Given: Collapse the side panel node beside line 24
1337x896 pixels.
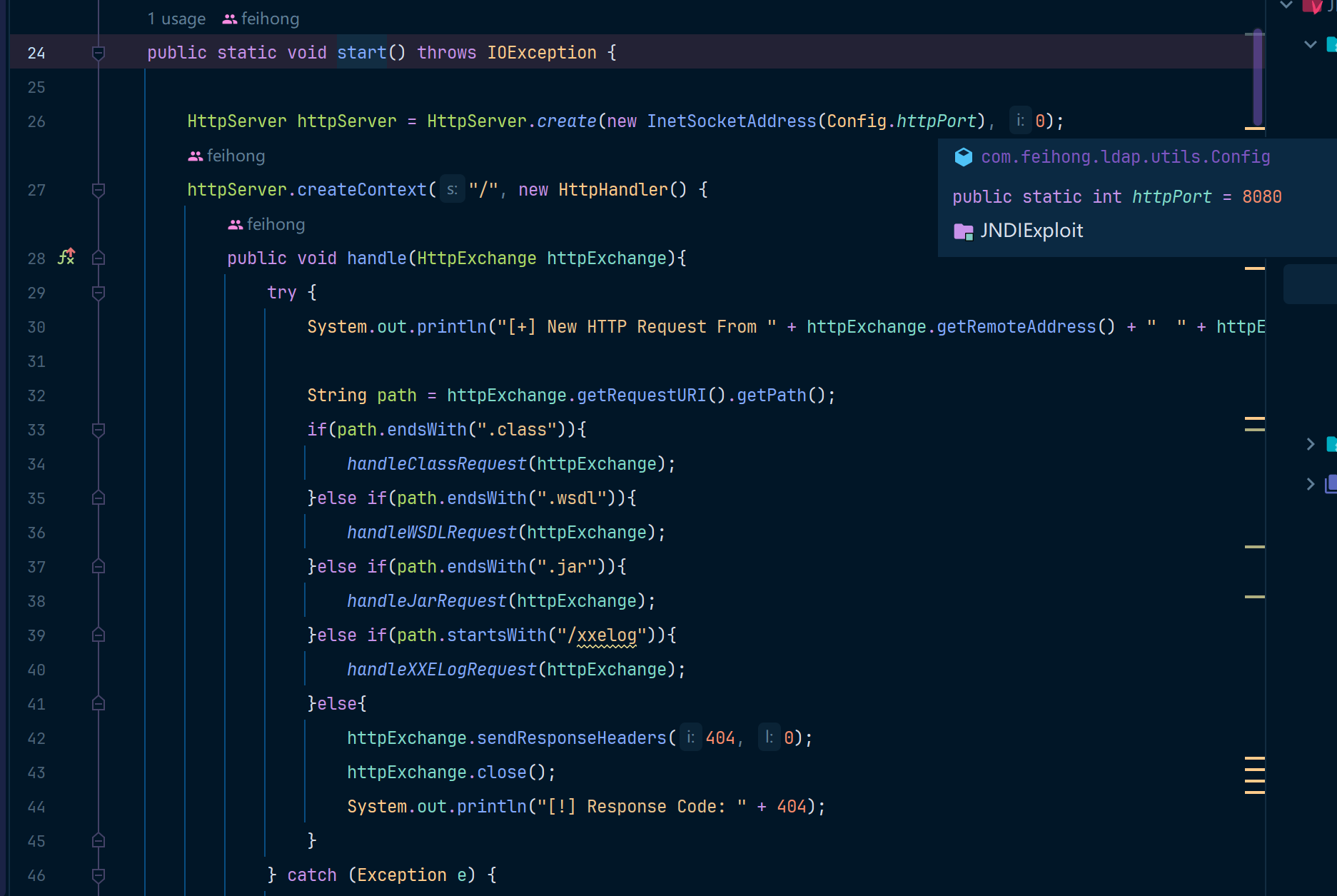Looking at the screenshot, I should (1311, 44).
